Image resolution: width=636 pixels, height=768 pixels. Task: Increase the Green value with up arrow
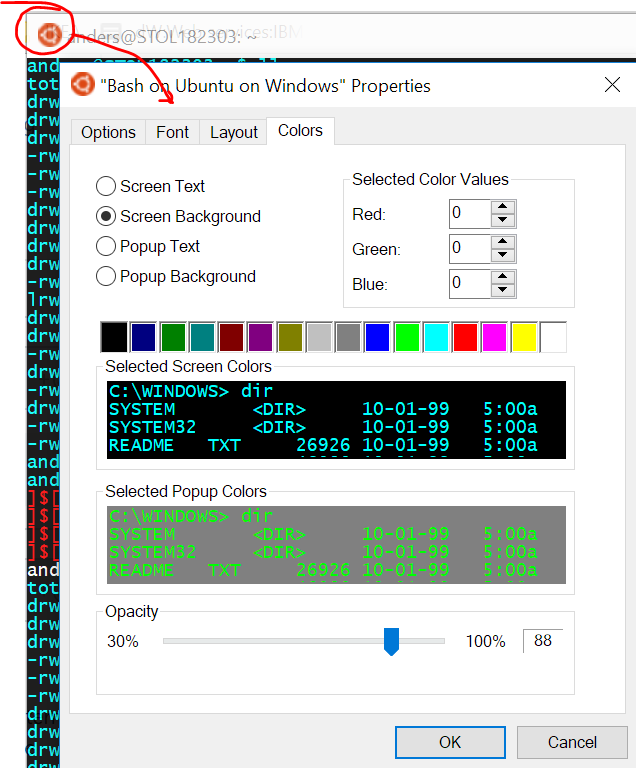pos(502,241)
